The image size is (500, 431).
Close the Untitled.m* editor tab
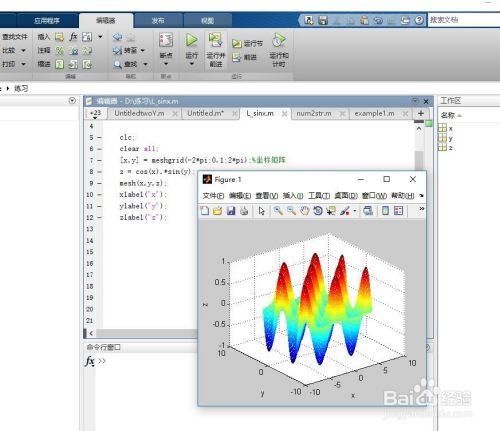click(235, 114)
